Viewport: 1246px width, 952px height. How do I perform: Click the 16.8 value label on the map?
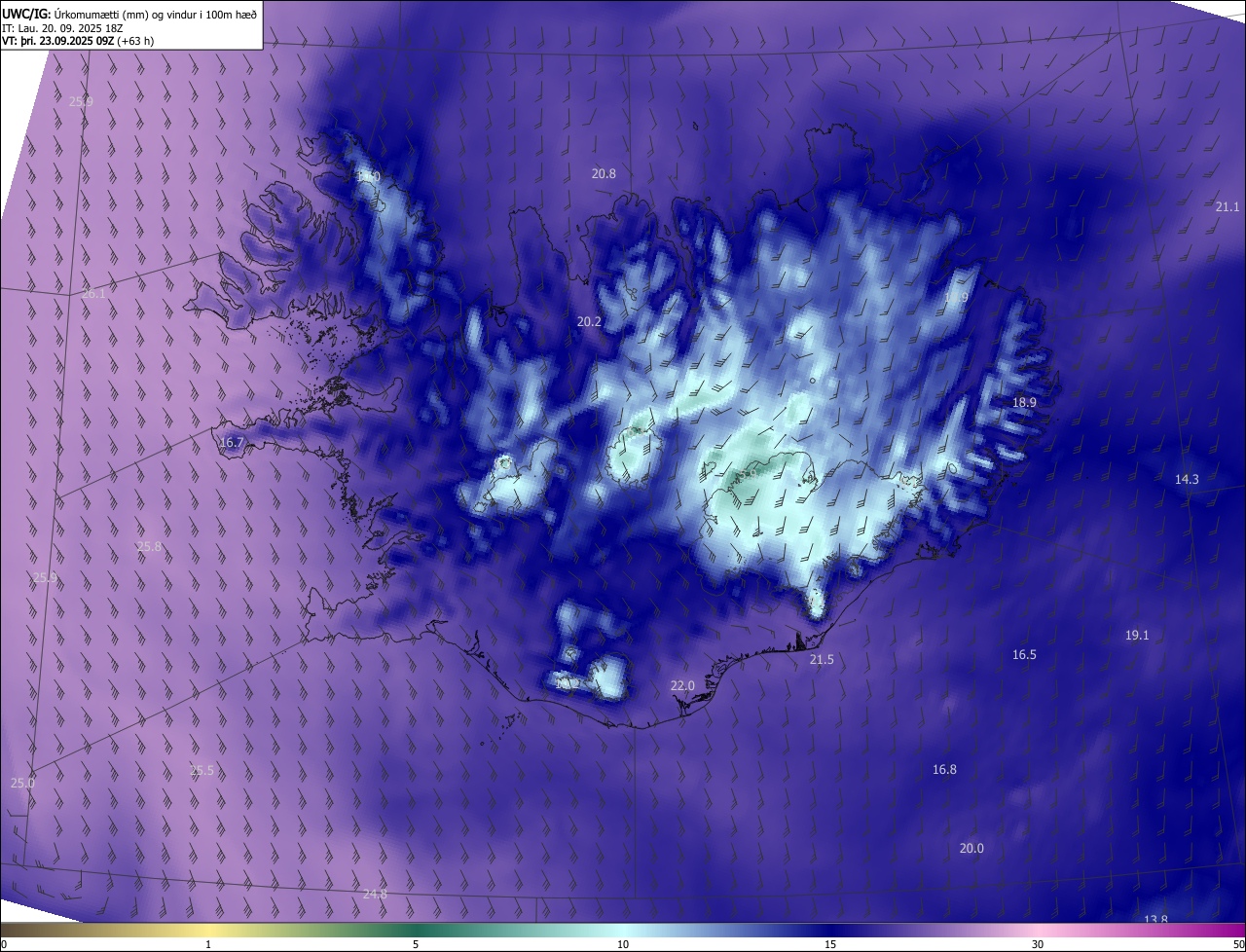coord(944,769)
